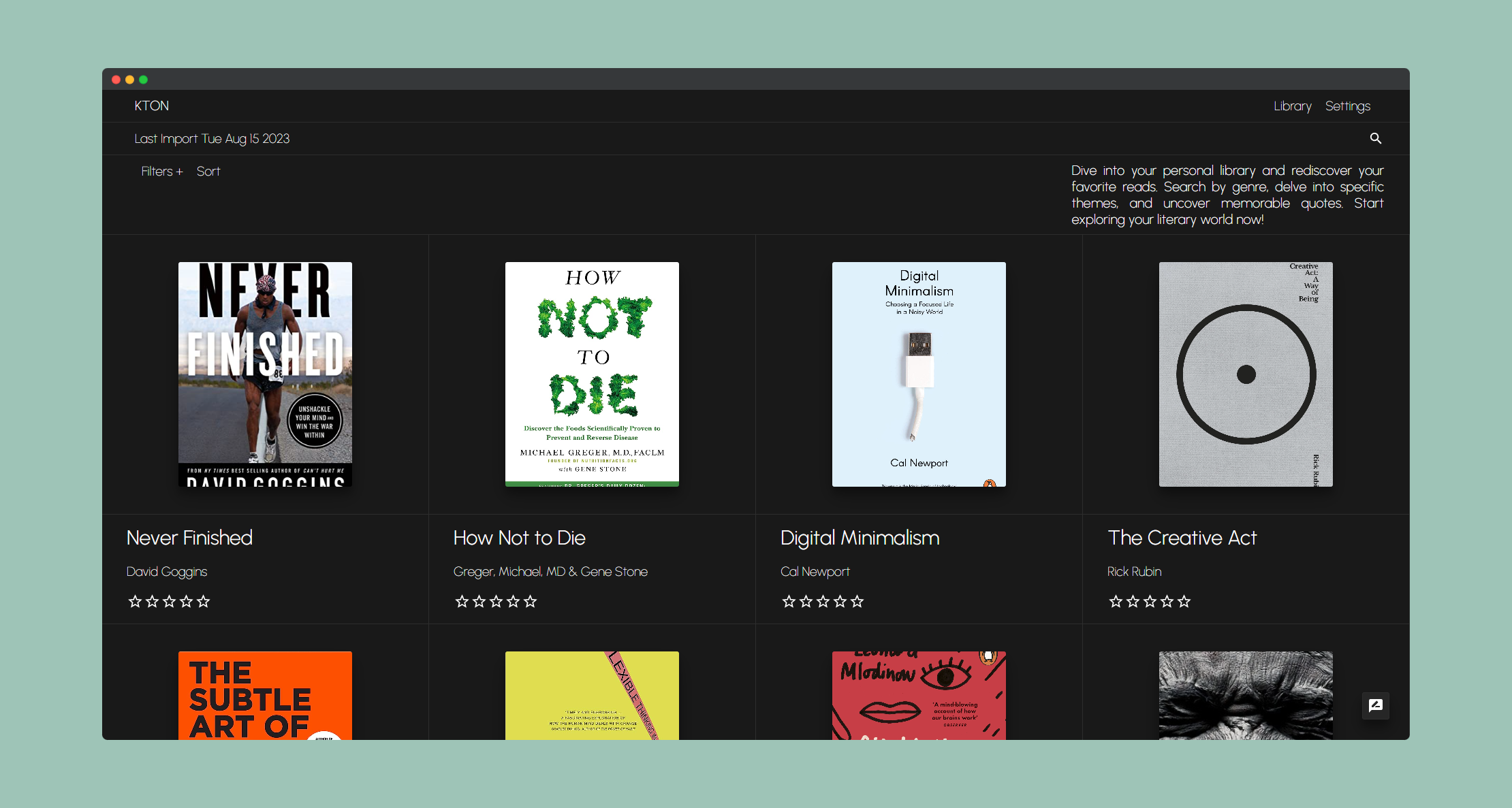Give Digital Minimalism three stars

(823, 601)
